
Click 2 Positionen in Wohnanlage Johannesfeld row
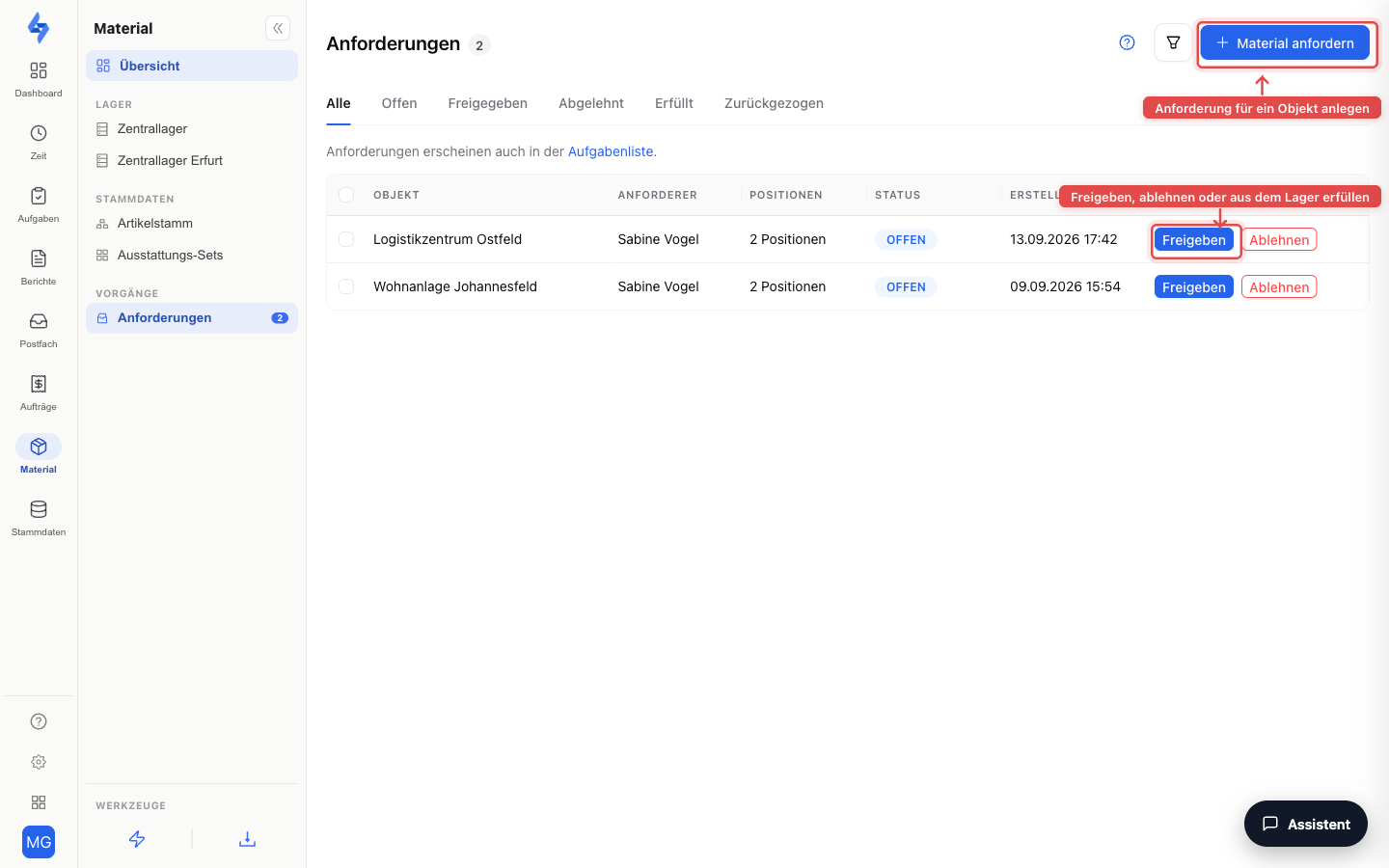point(788,286)
